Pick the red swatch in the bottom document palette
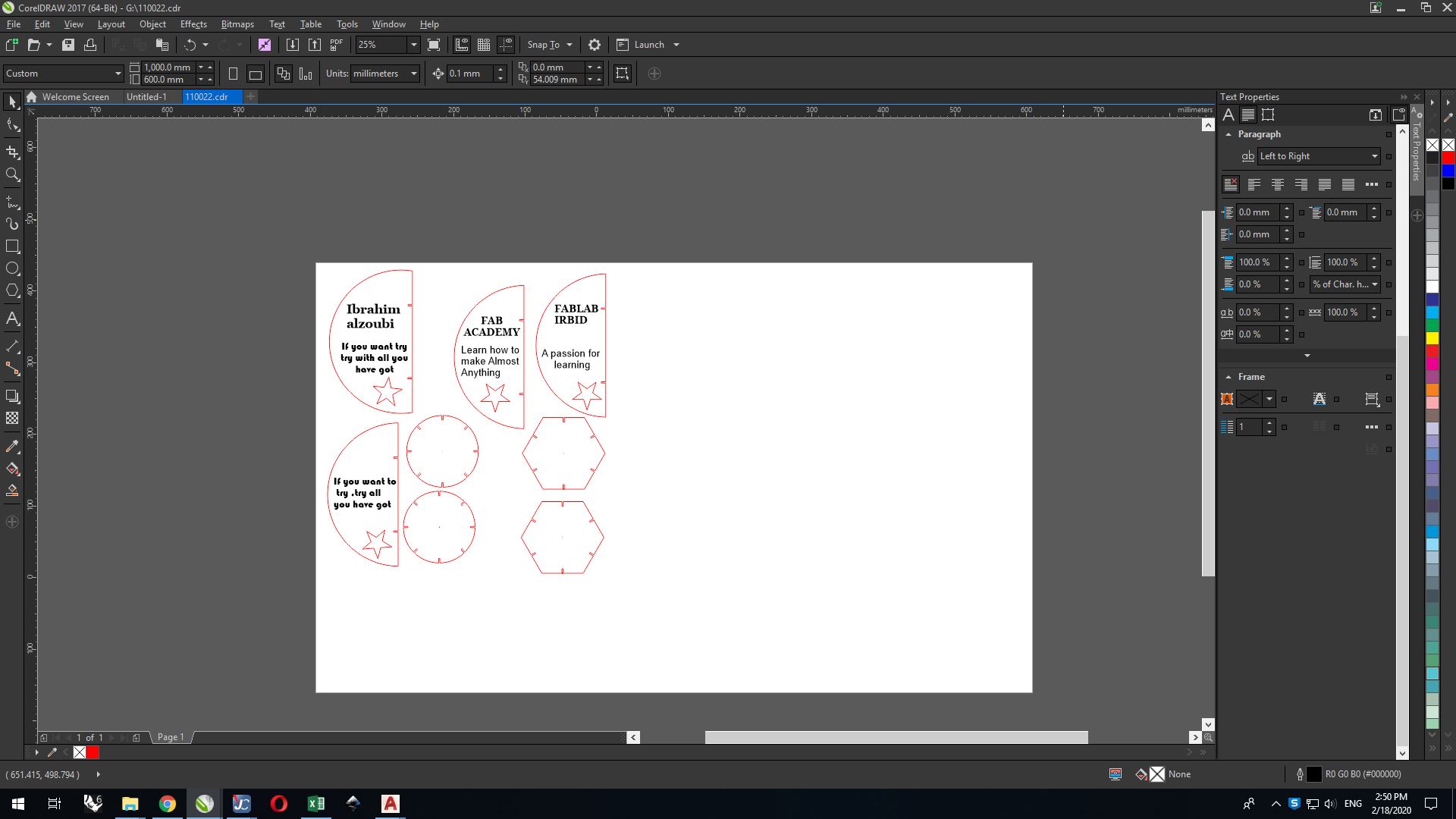The image size is (1456, 819). point(93,752)
